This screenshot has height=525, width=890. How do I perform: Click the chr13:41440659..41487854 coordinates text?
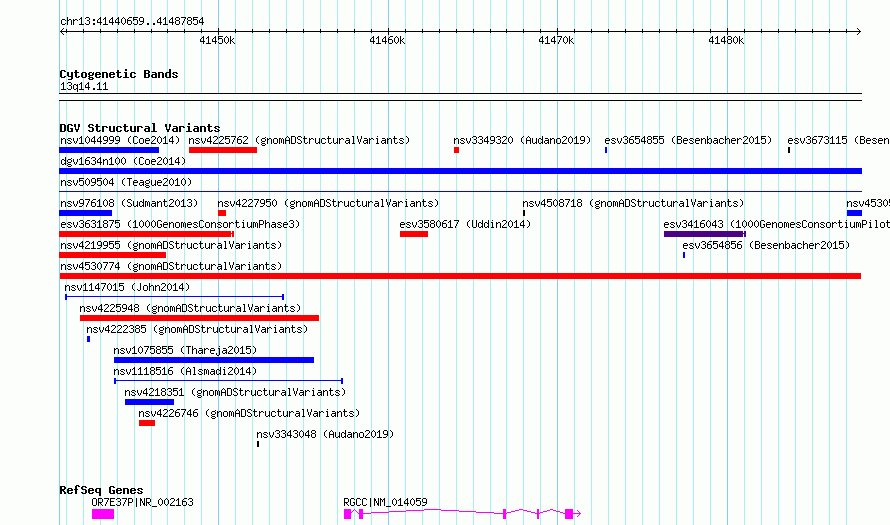coord(132,21)
